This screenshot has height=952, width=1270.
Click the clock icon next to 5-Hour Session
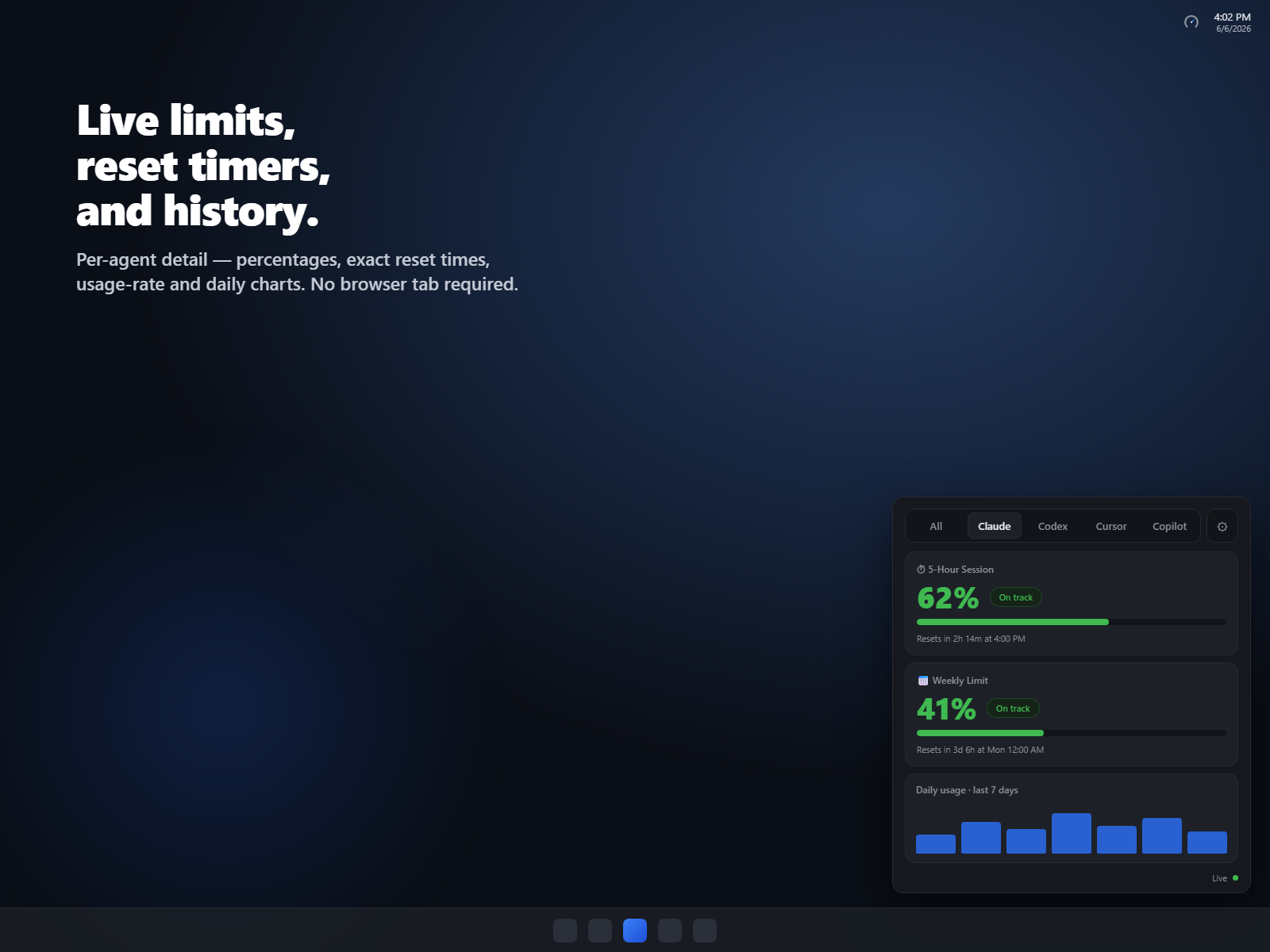[921, 570]
